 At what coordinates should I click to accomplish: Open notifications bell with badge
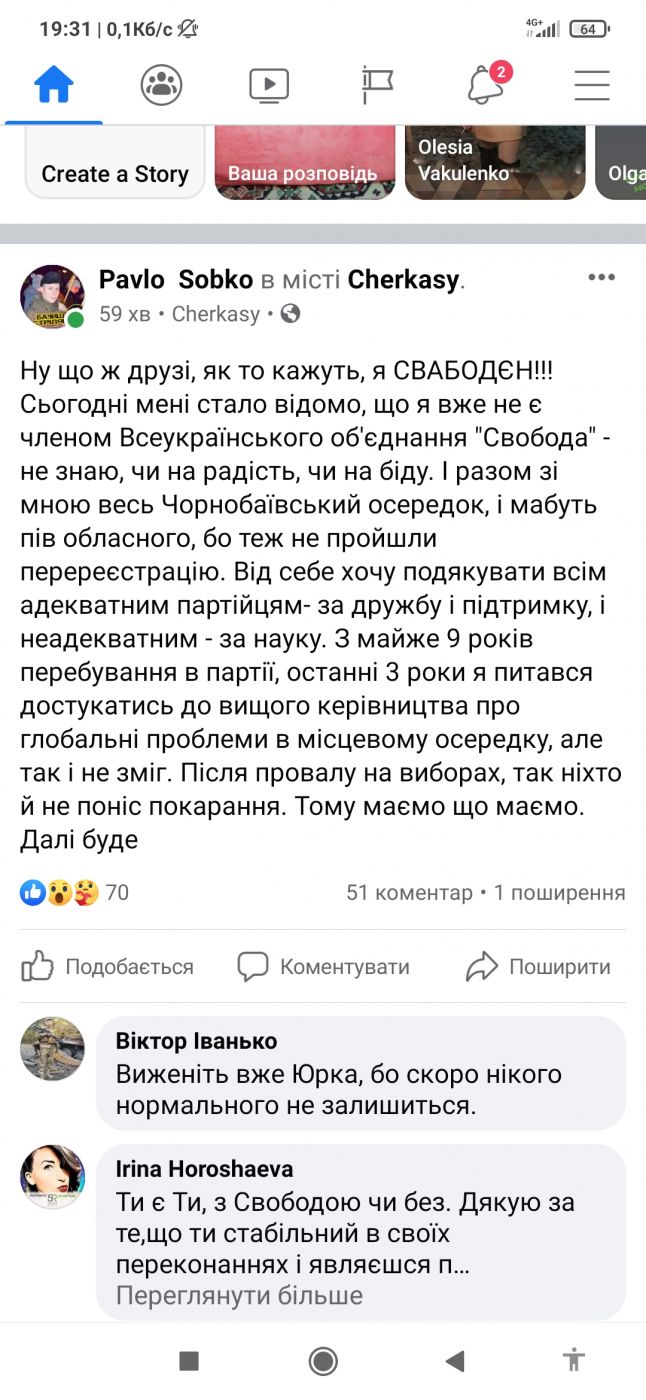(487, 84)
